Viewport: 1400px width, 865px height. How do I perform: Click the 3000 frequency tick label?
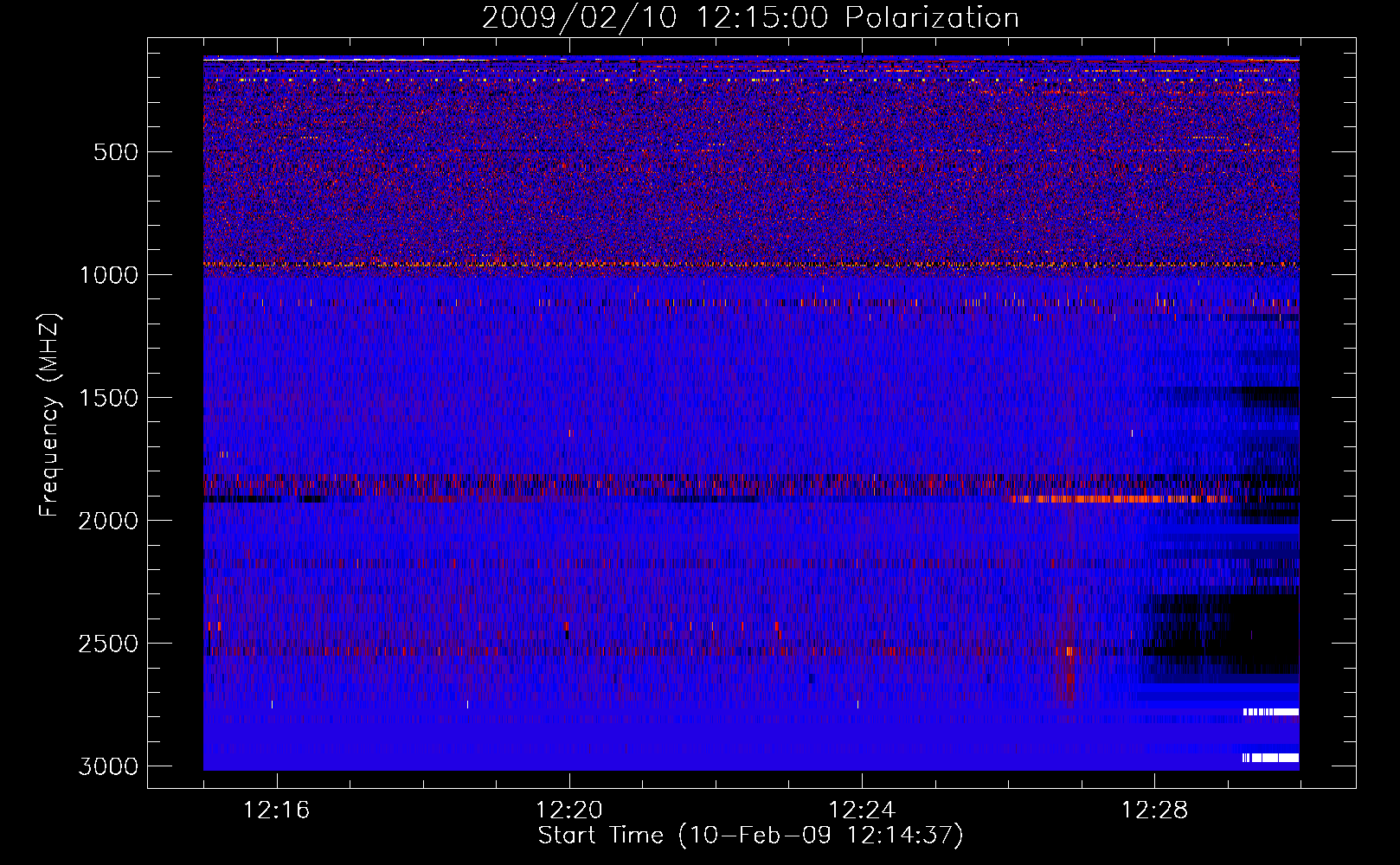(109, 766)
